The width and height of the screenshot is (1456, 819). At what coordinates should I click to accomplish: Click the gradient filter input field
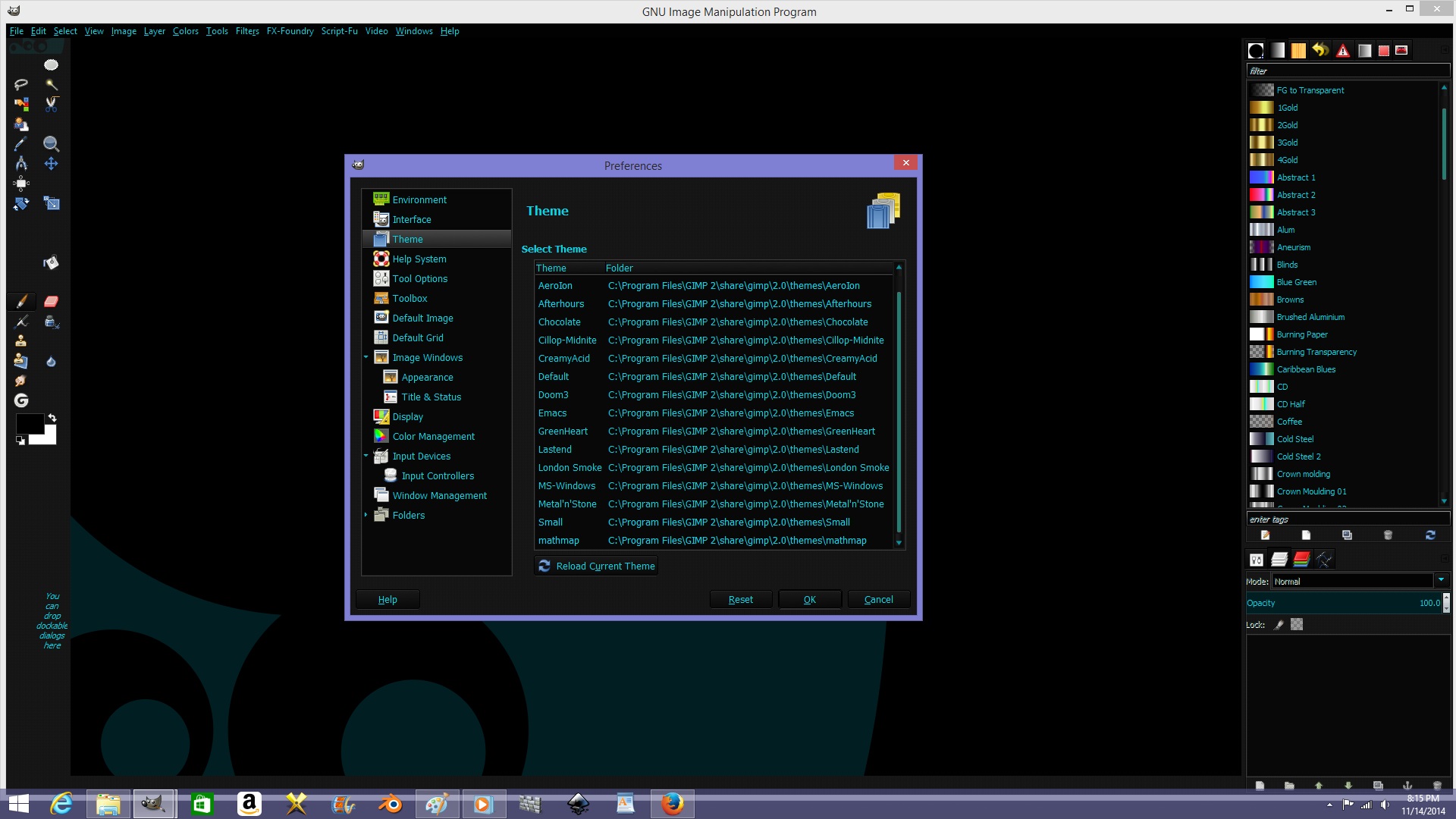pyautogui.click(x=1348, y=71)
